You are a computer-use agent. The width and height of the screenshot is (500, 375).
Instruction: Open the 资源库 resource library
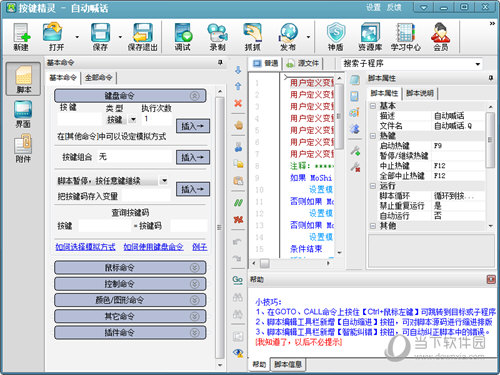[370, 37]
